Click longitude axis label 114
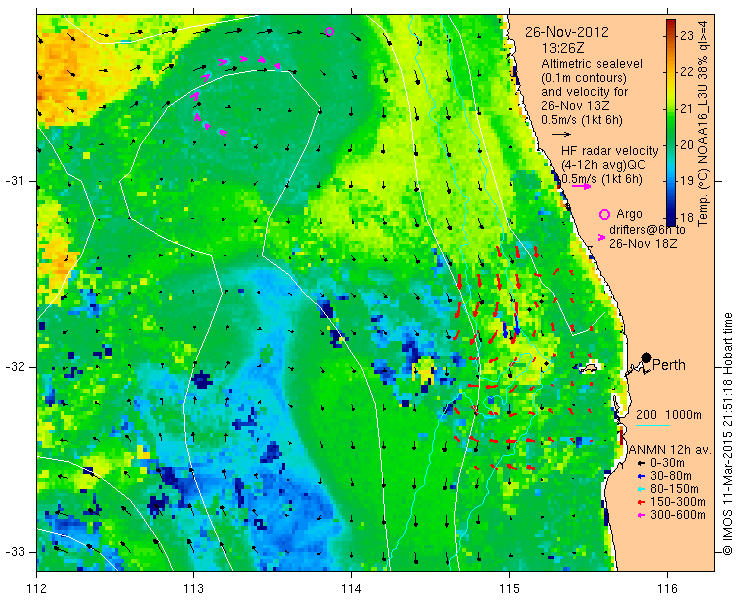The width and height of the screenshot is (740, 600). click(x=351, y=589)
